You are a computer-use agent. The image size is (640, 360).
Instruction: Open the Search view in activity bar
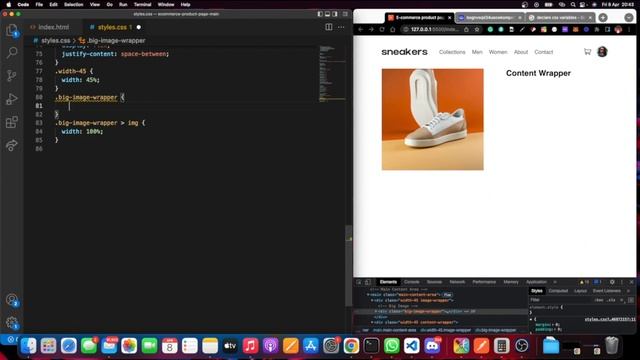[12, 52]
